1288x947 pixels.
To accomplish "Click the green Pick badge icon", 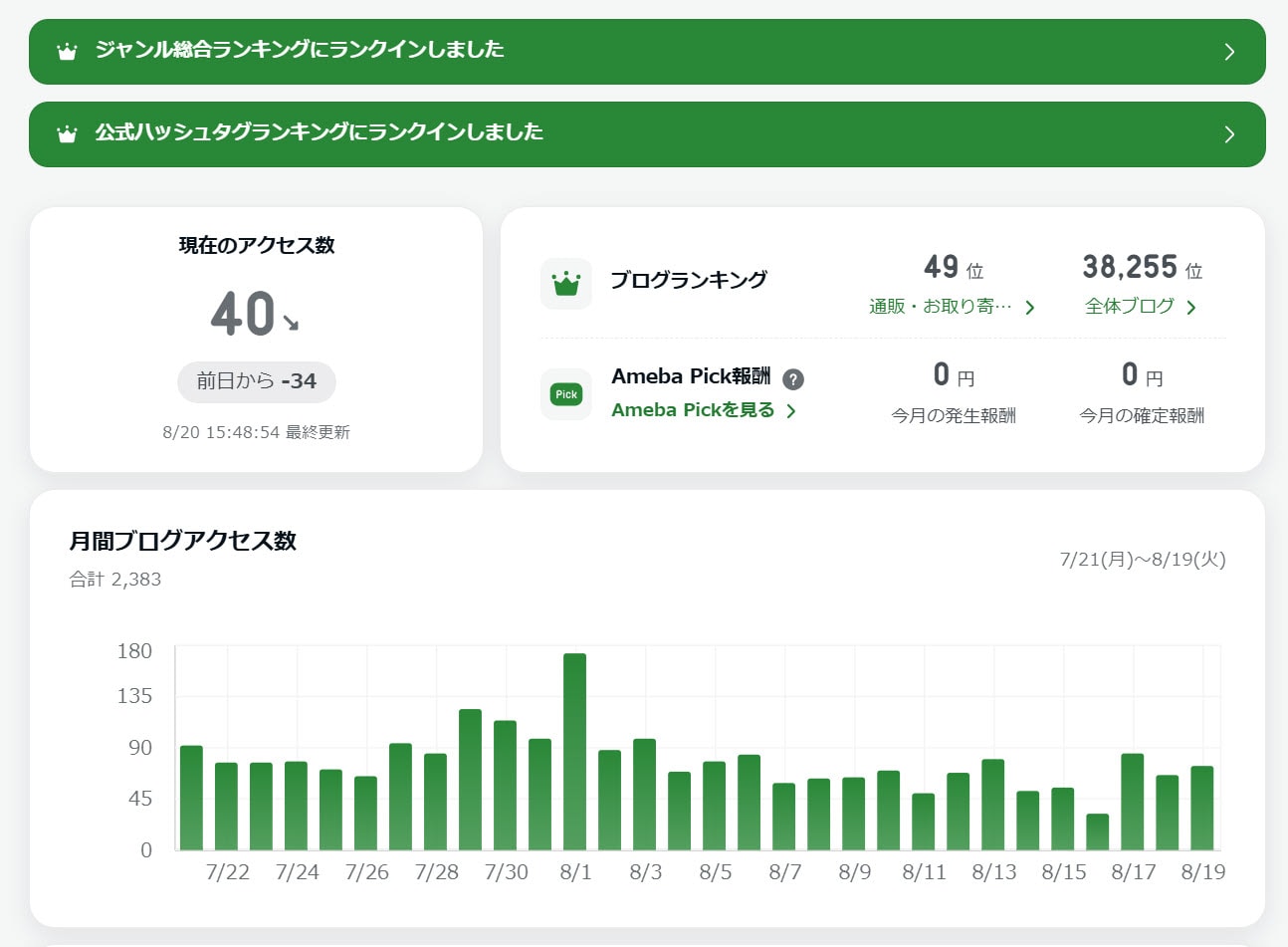I will 566,394.
